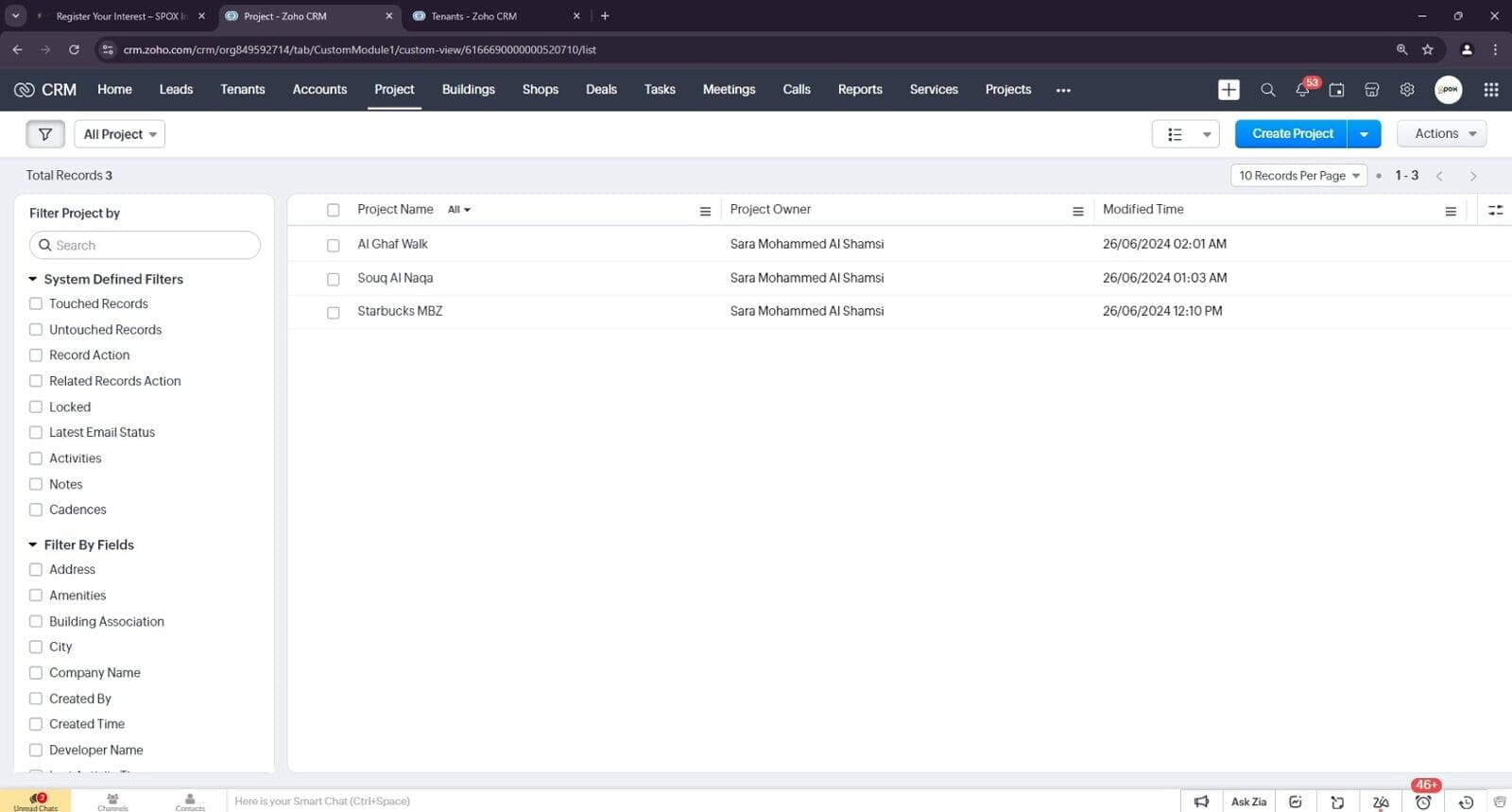The image size is (1512, 812).
Task: Open the sticky note icon in bottom bar
Action: 1337,802
